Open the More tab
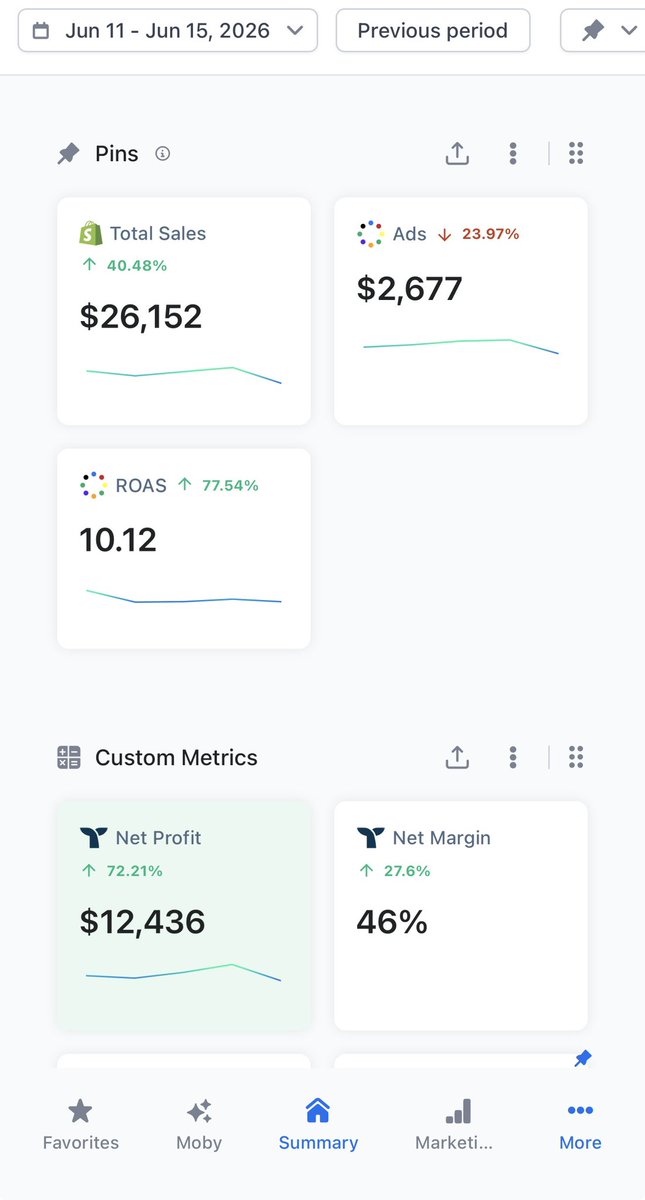 pyautogui.click(x=580, y=1125)
